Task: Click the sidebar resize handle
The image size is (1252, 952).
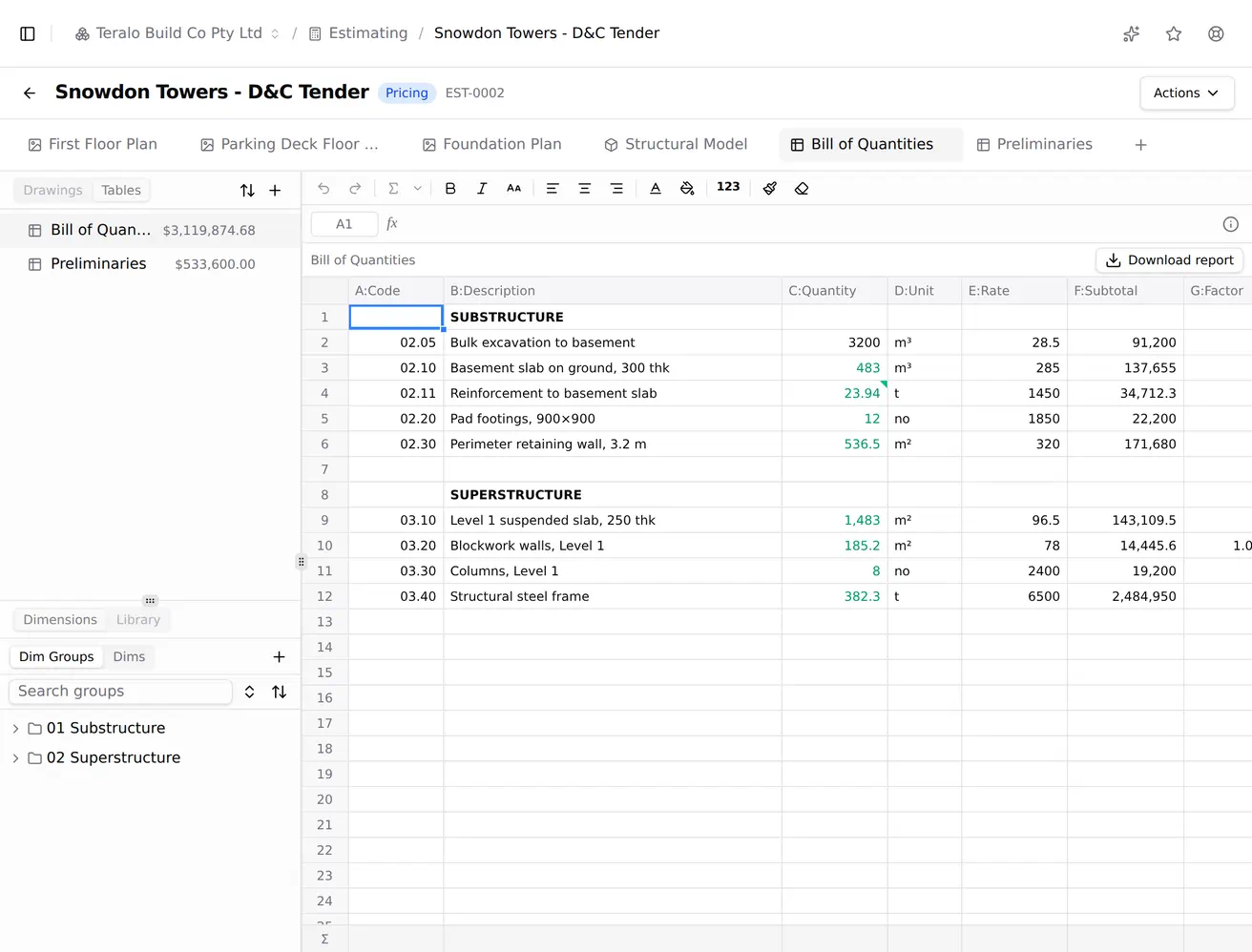Action: [301, 562]
